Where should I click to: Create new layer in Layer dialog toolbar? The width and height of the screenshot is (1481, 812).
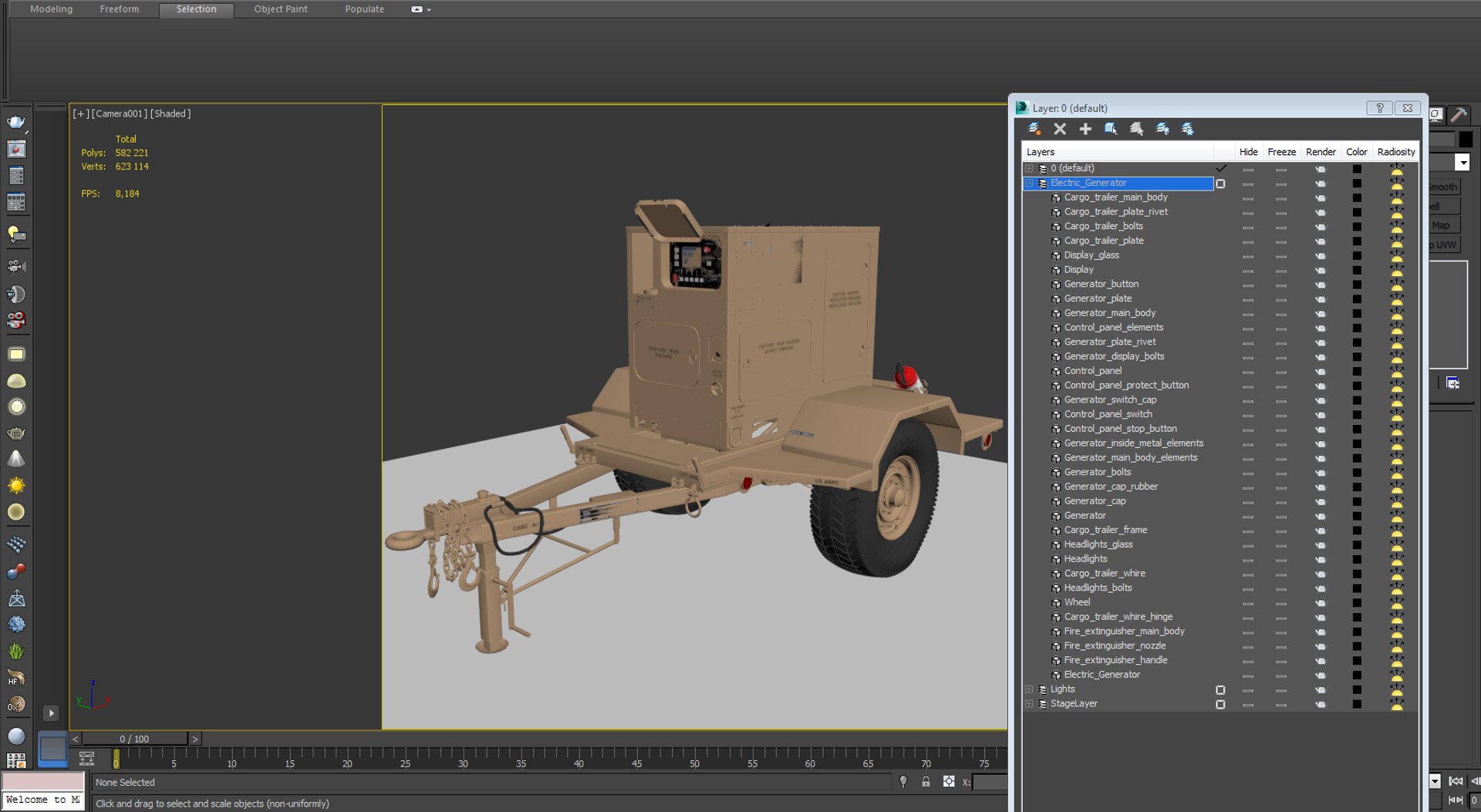[1034, 129]
